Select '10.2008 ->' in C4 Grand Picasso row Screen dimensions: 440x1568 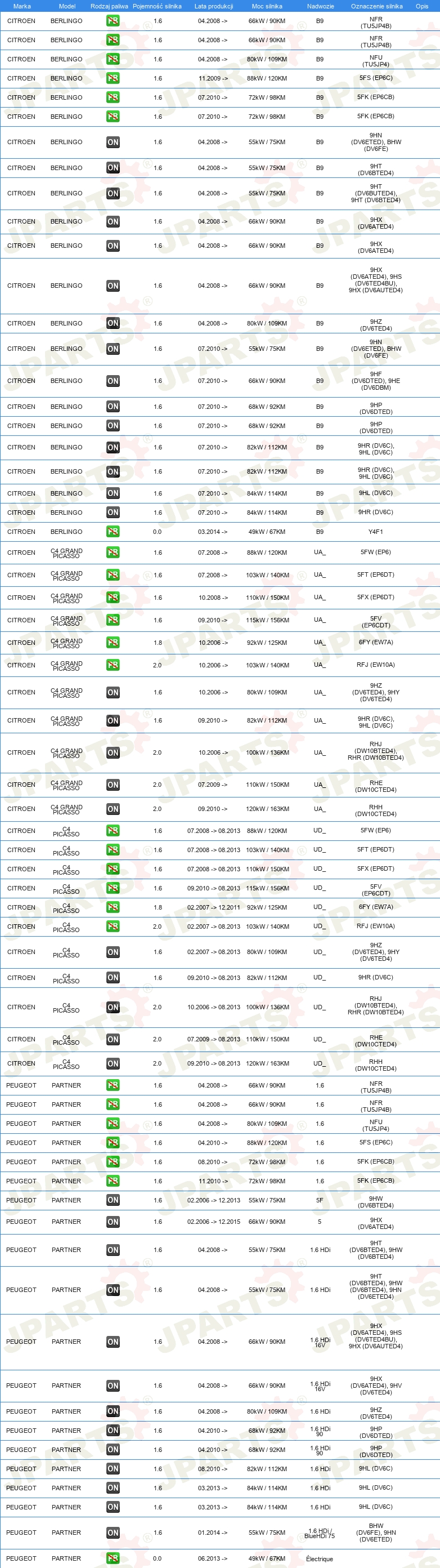click(213, 598)
